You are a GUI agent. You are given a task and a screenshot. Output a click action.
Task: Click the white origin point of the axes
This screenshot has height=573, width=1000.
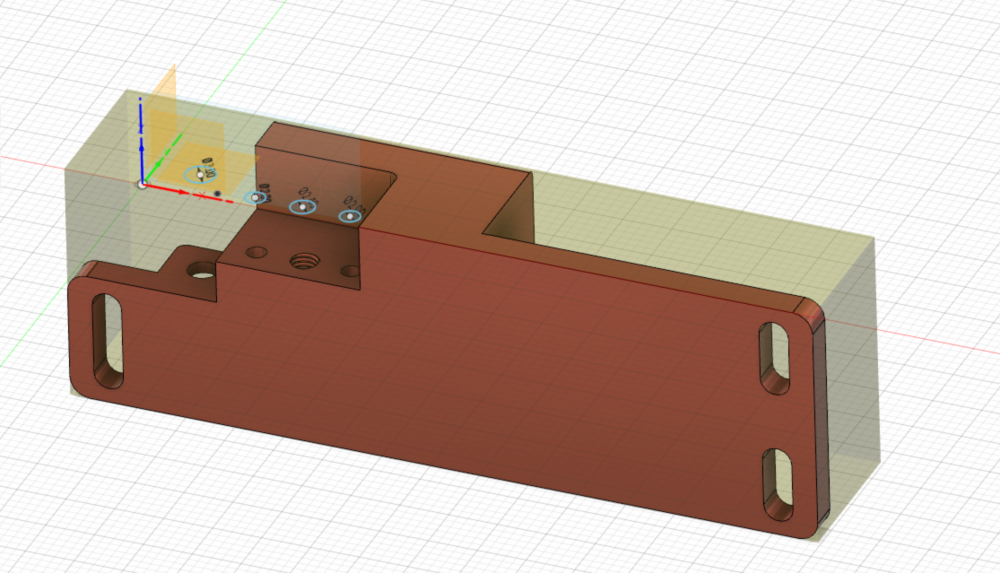click(x=142, y=184)
